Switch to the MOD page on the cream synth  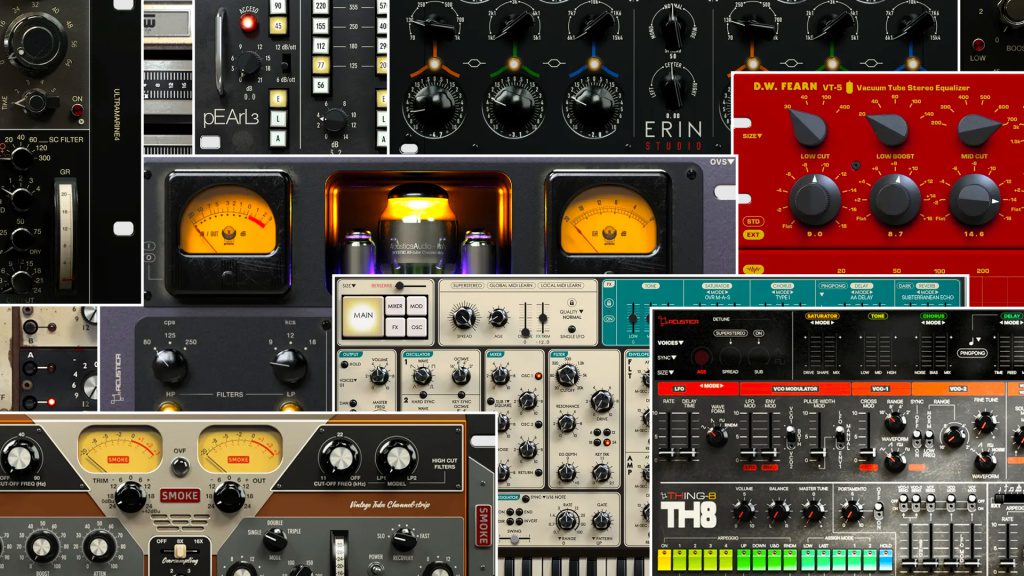pyautogui.click(x=417, y=306)
